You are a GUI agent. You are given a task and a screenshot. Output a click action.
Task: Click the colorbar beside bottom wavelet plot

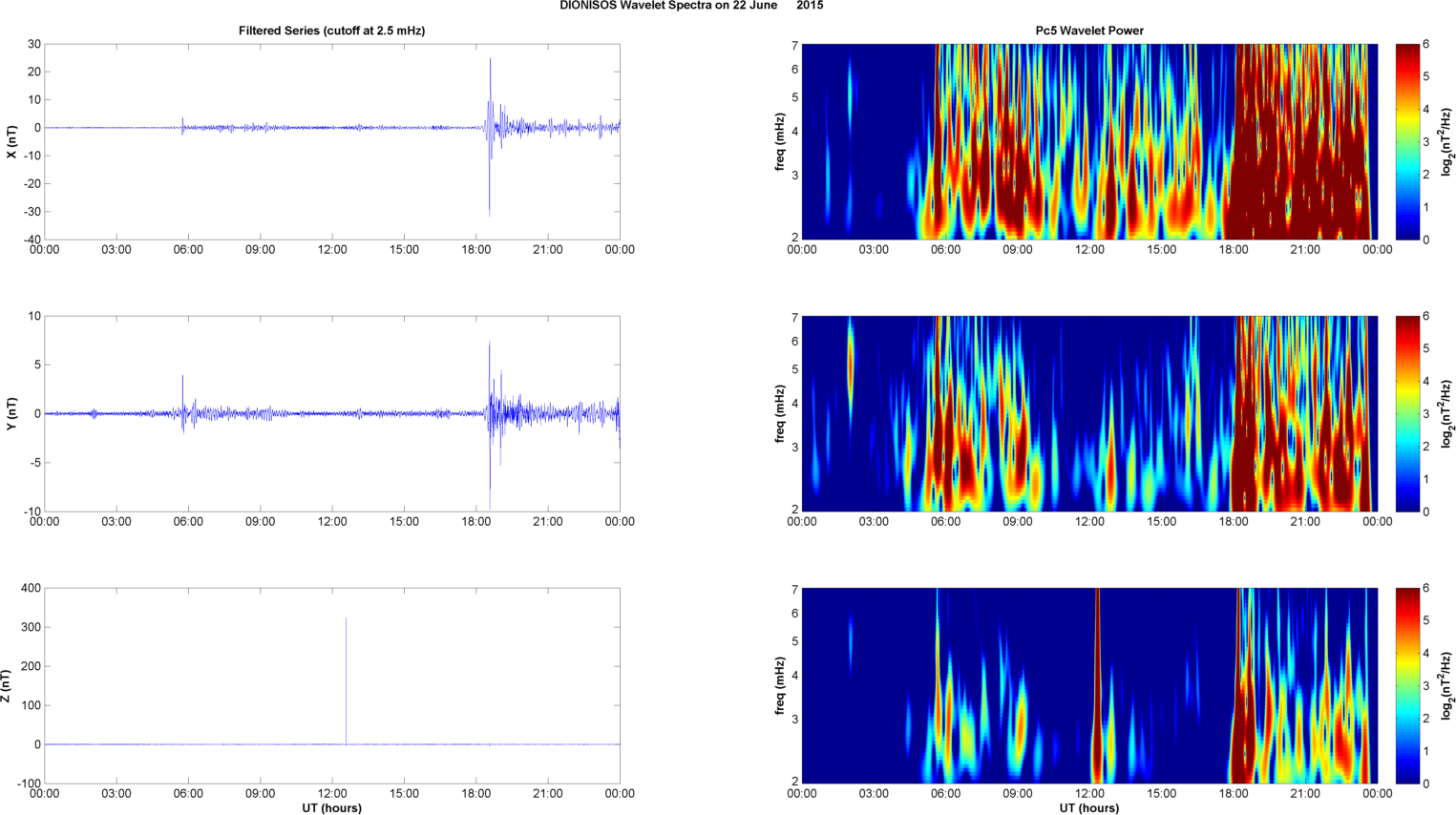(x=1407, y=685)
